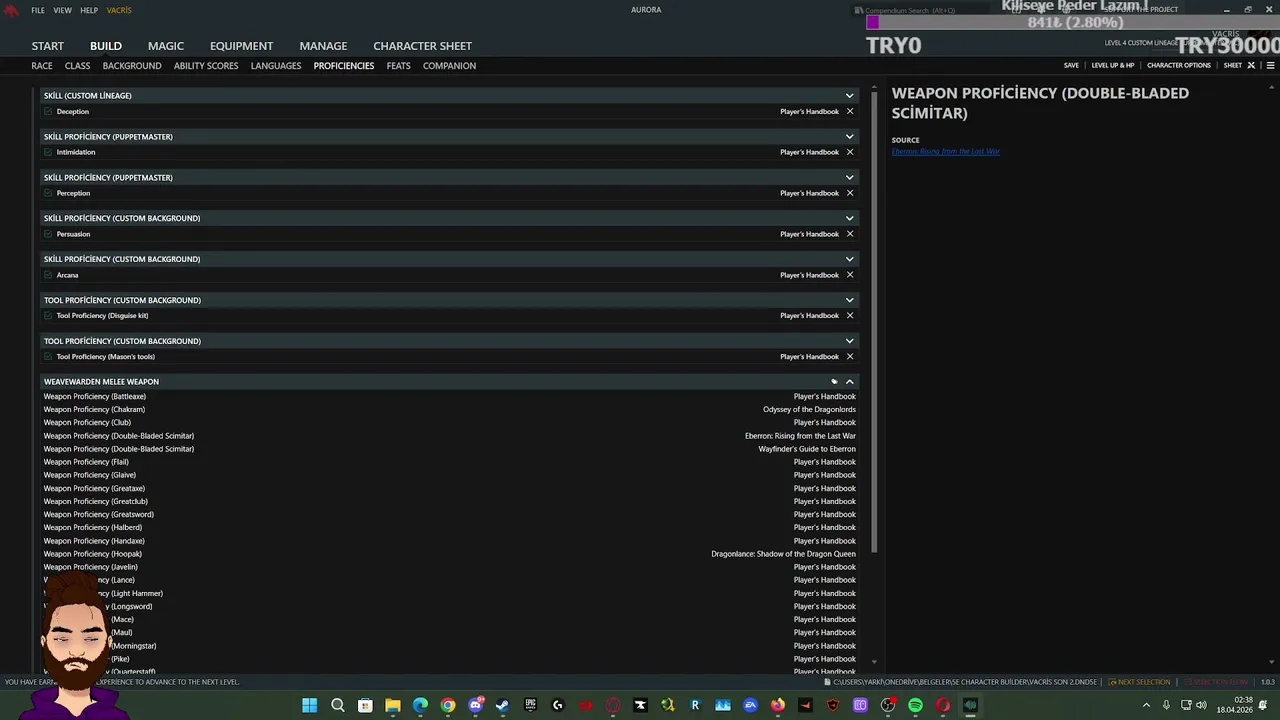
Task: Remove the Mason's tools proficiency
Action: pyautogui.click(x=850, y=356)
